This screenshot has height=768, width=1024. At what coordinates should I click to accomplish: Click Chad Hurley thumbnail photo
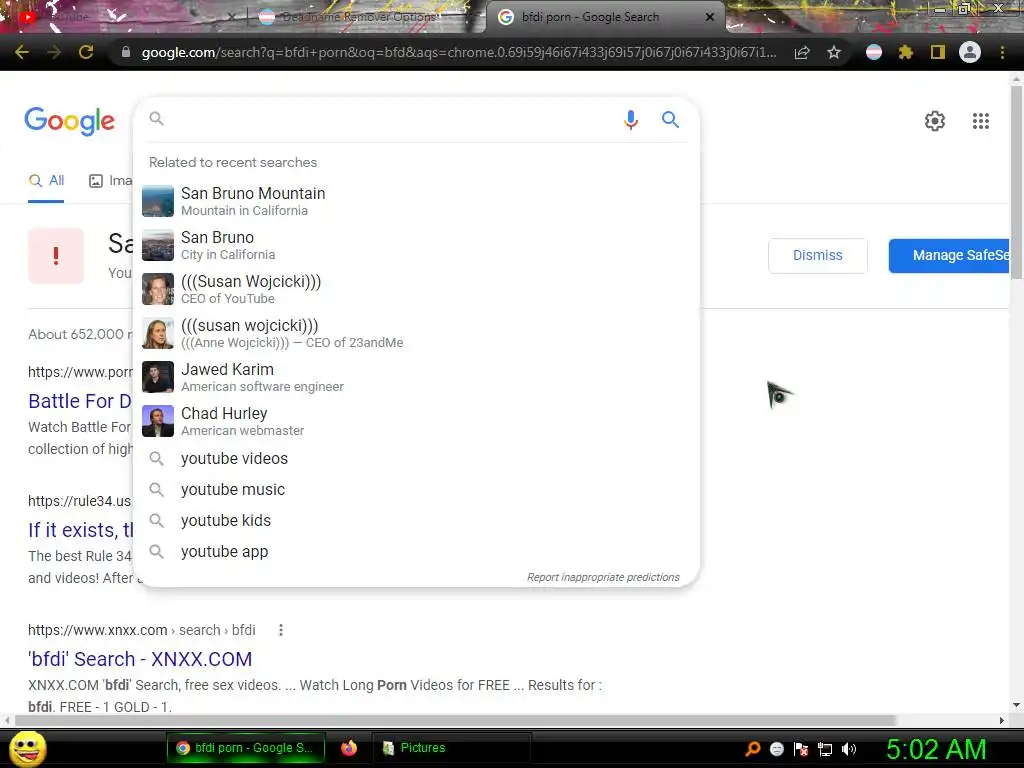(x=158, y=421)
